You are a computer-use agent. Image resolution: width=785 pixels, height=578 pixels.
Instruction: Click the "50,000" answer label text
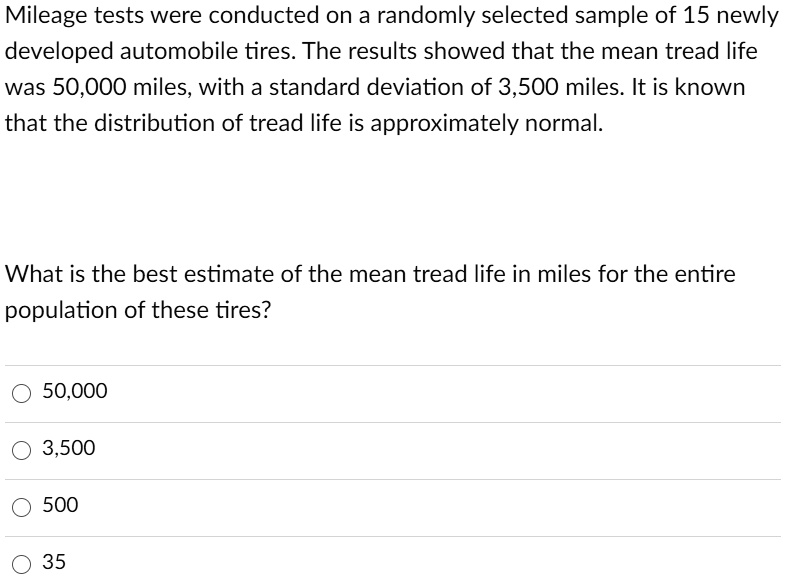[75, 391]
